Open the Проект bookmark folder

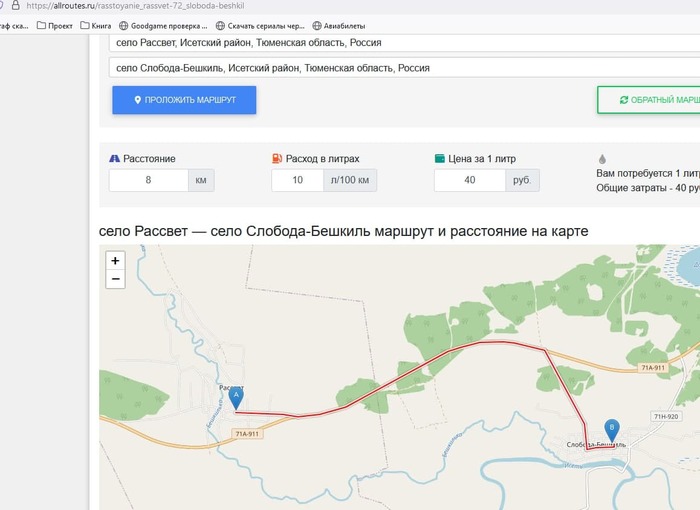click(54, 26)
